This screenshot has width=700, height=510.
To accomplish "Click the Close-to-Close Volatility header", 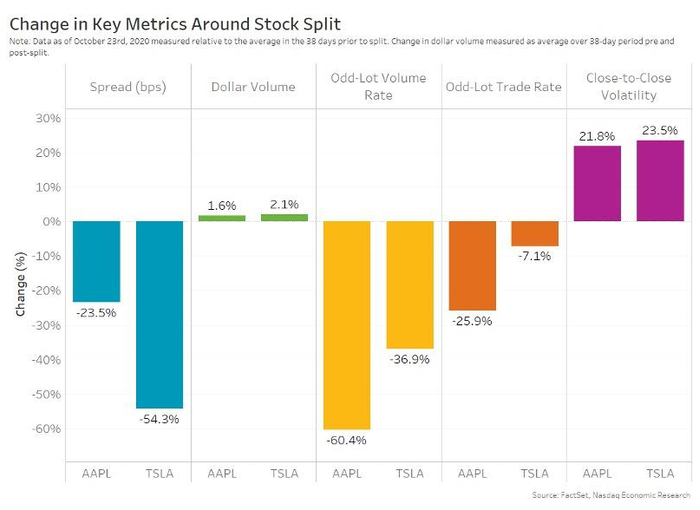I will tap(629, 87).
